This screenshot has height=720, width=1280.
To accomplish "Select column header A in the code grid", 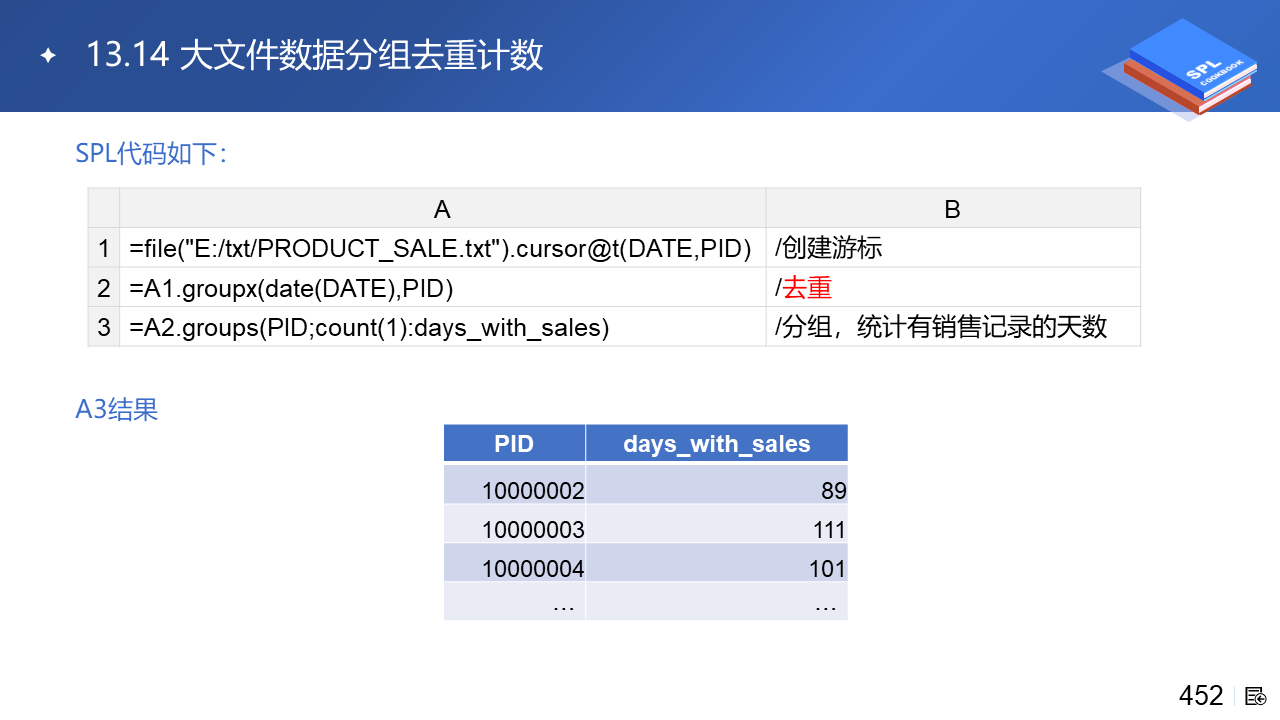I will [x=442, y=208].
